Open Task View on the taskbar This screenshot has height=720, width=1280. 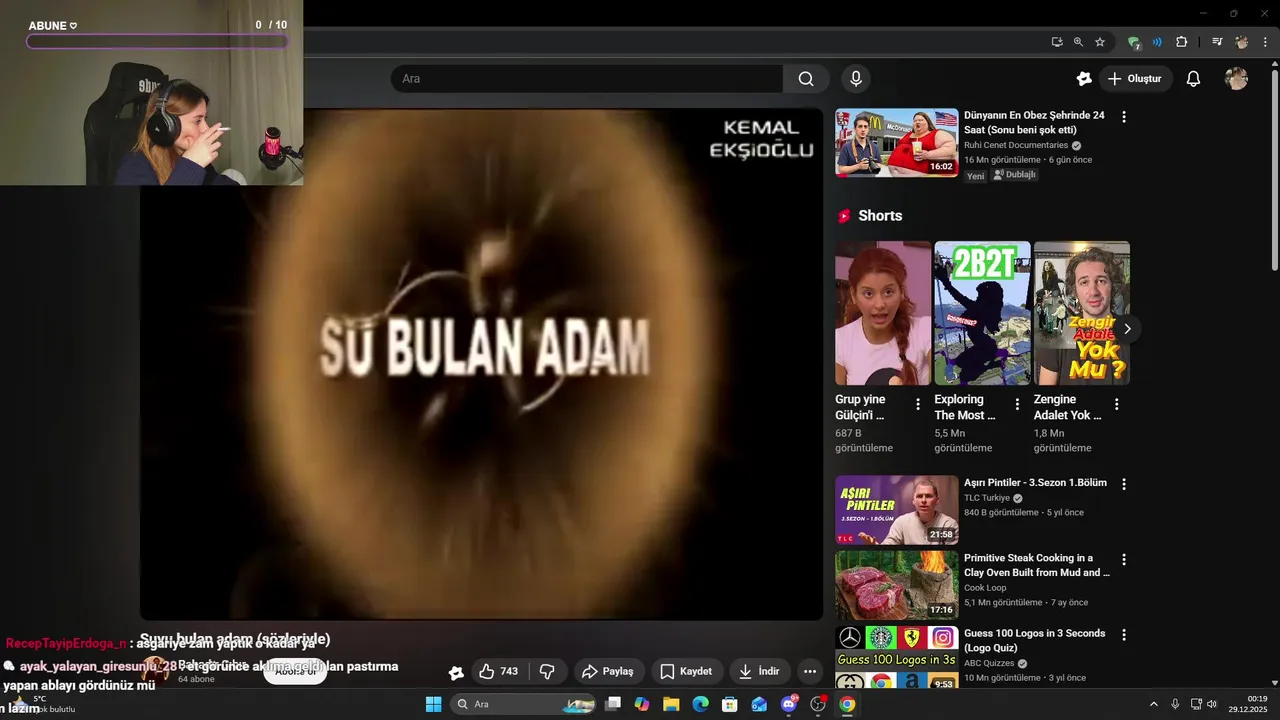613,704
